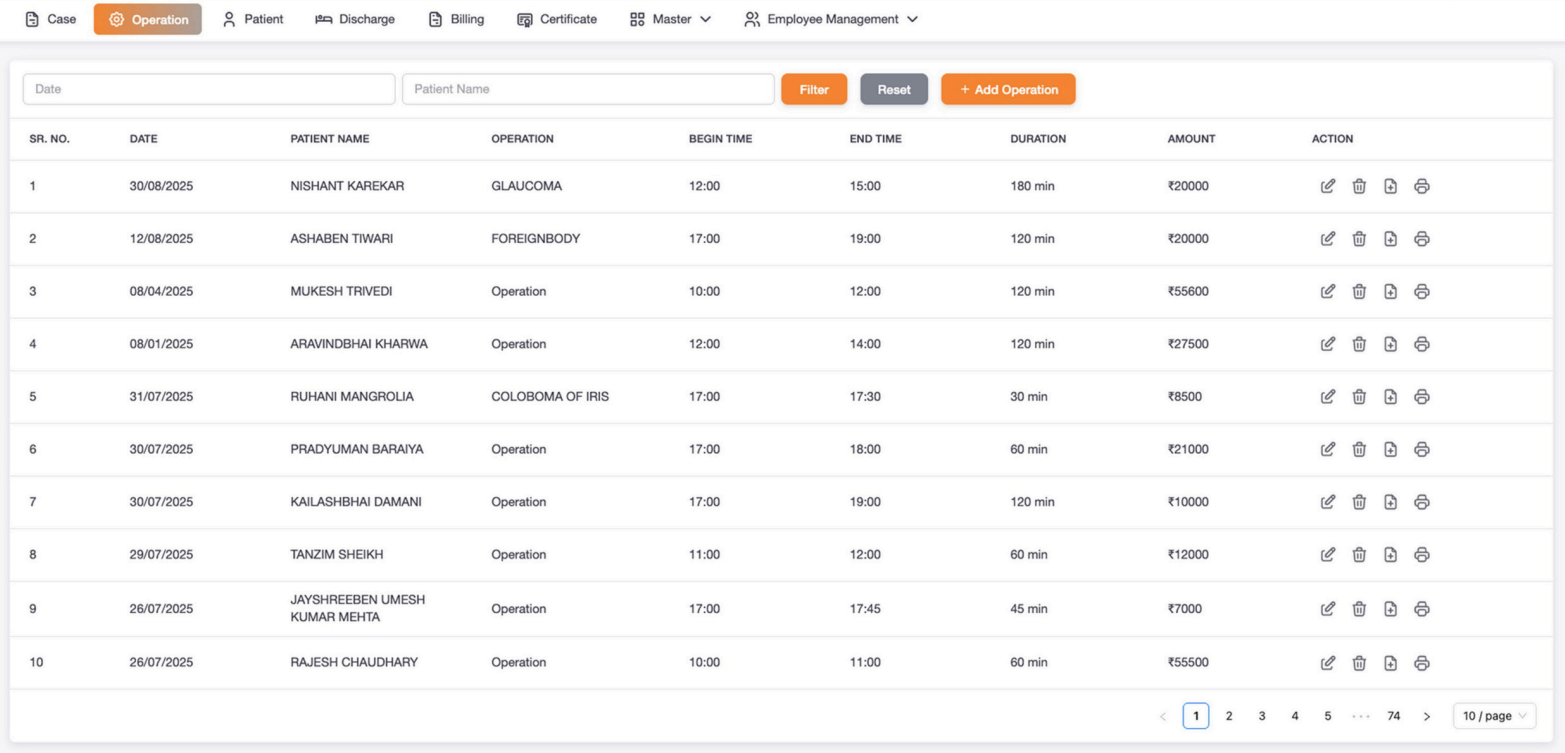Edit Nishant Karekar's operation record

pyautogui.click(x=1327, y=186)
